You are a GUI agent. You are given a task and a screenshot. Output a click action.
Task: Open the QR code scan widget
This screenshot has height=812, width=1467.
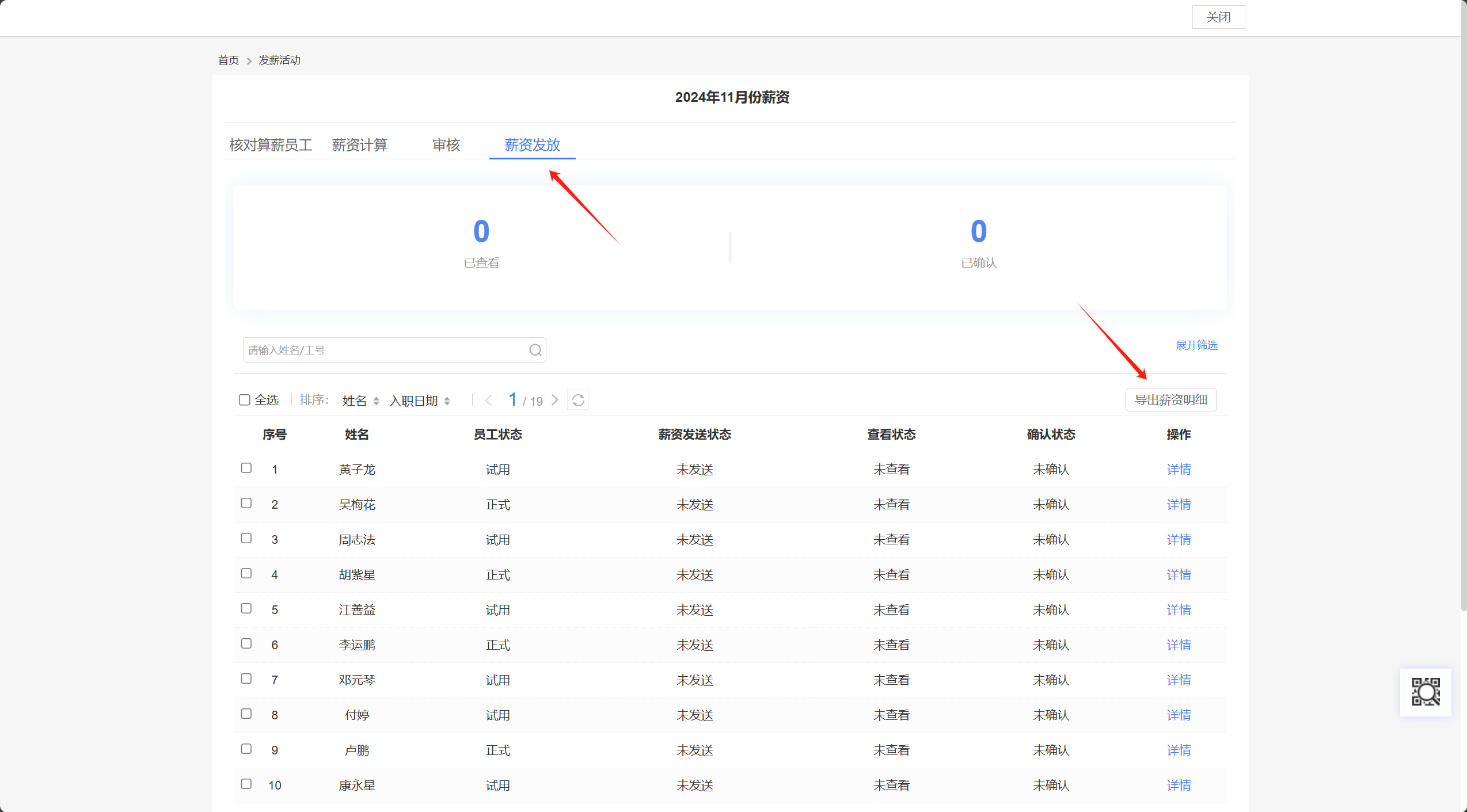point(1426,692)
